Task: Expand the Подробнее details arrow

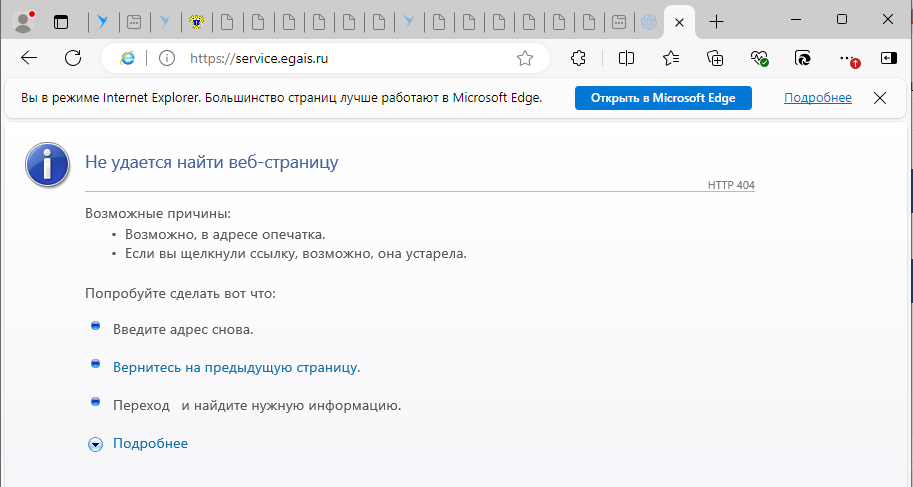Action: (96, 444)
